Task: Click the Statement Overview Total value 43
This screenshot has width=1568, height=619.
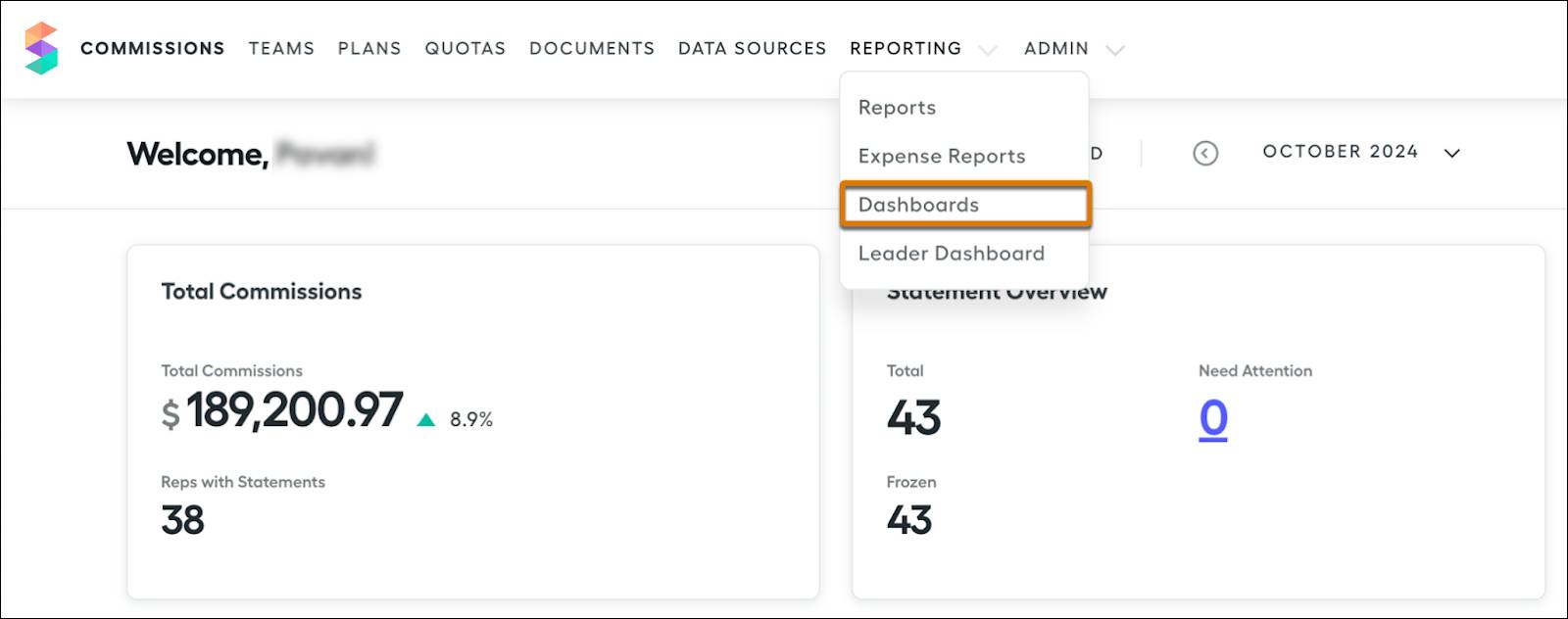Action: (913, 418)
